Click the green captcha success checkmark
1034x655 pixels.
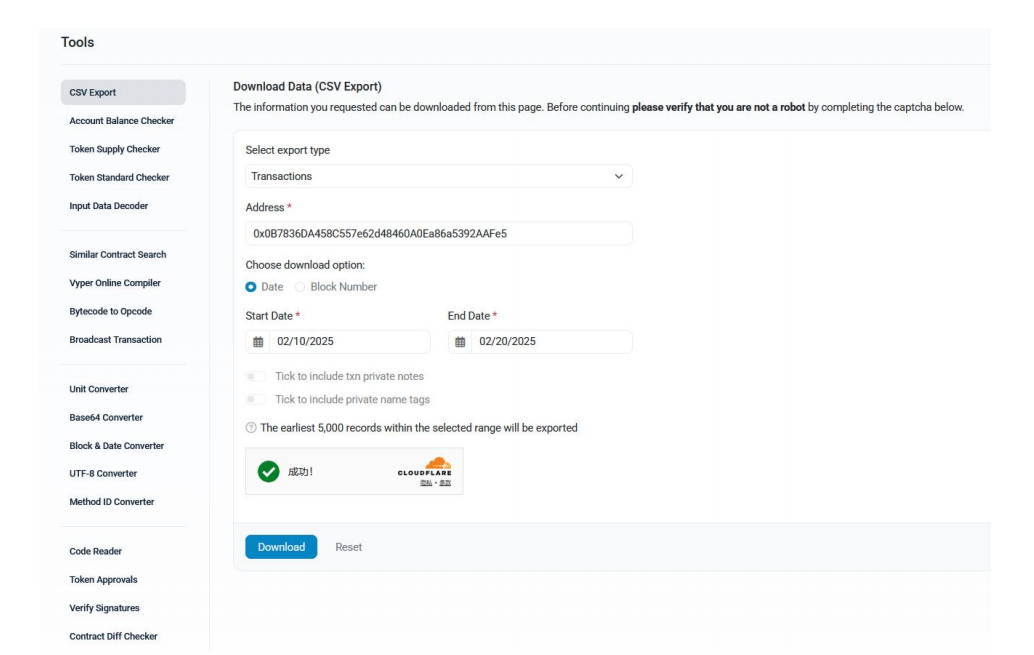coord(267,471)
